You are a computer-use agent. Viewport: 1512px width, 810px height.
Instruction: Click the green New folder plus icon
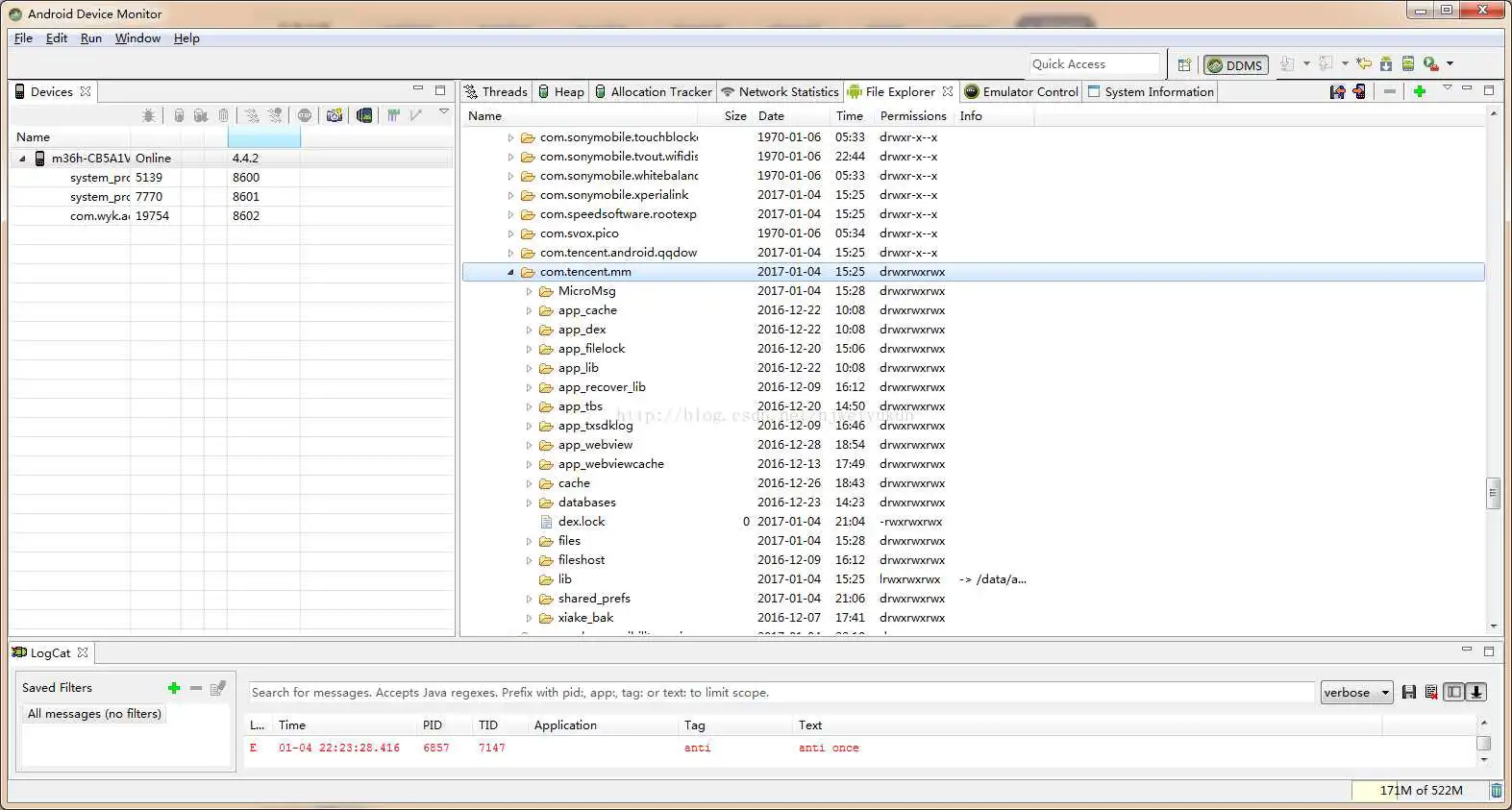tap(1419, 91)
